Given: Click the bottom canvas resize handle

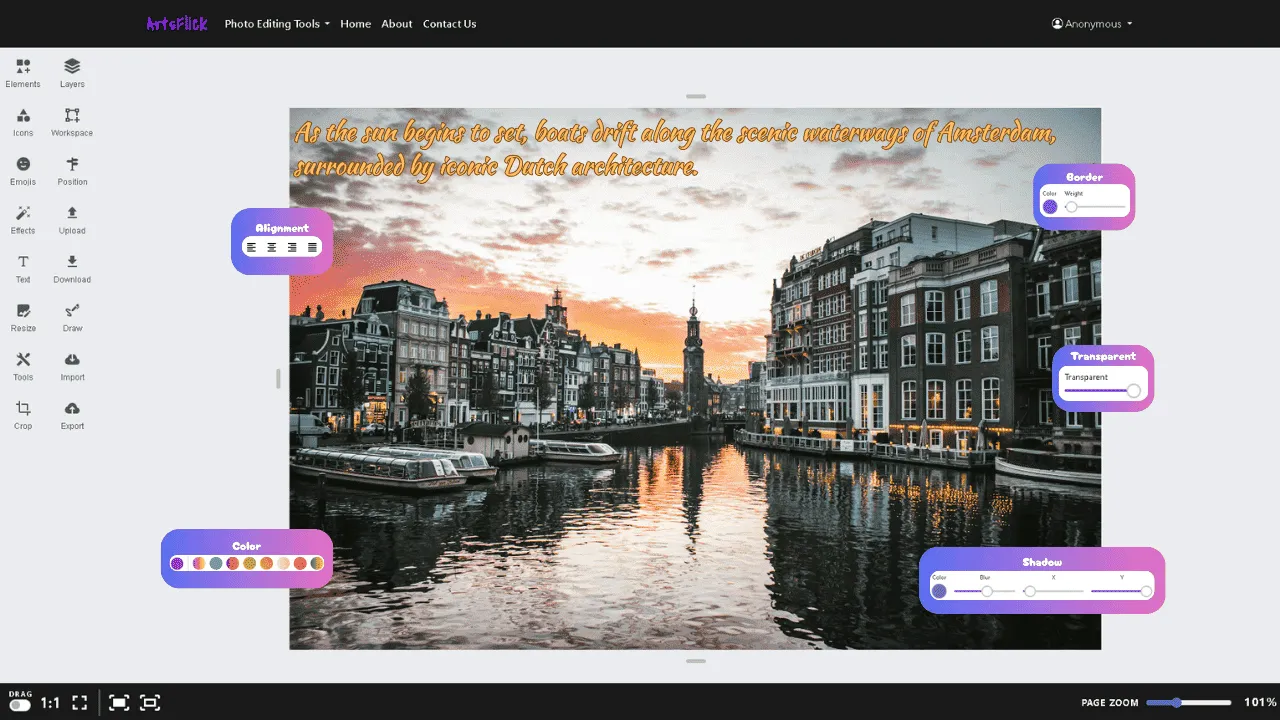Looking at the screenshot, I should tap(696, 661).
